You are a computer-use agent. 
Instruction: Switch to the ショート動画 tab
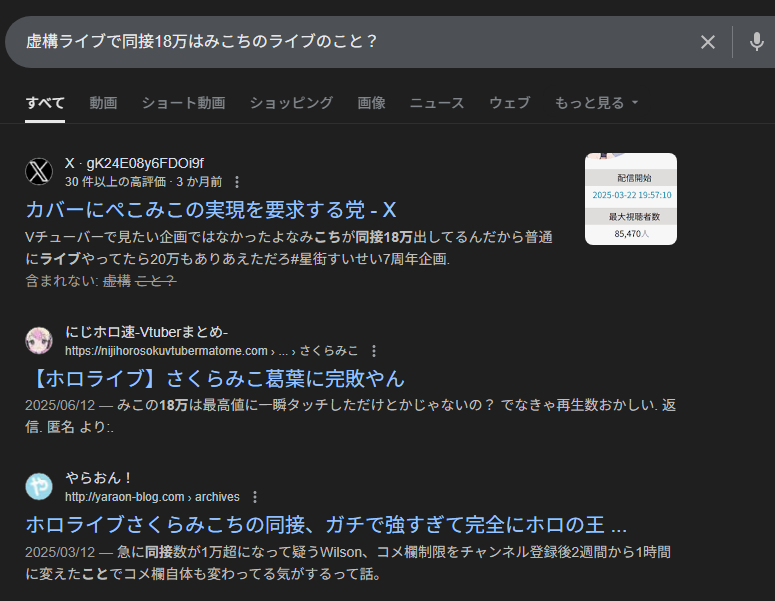(183, 103)
